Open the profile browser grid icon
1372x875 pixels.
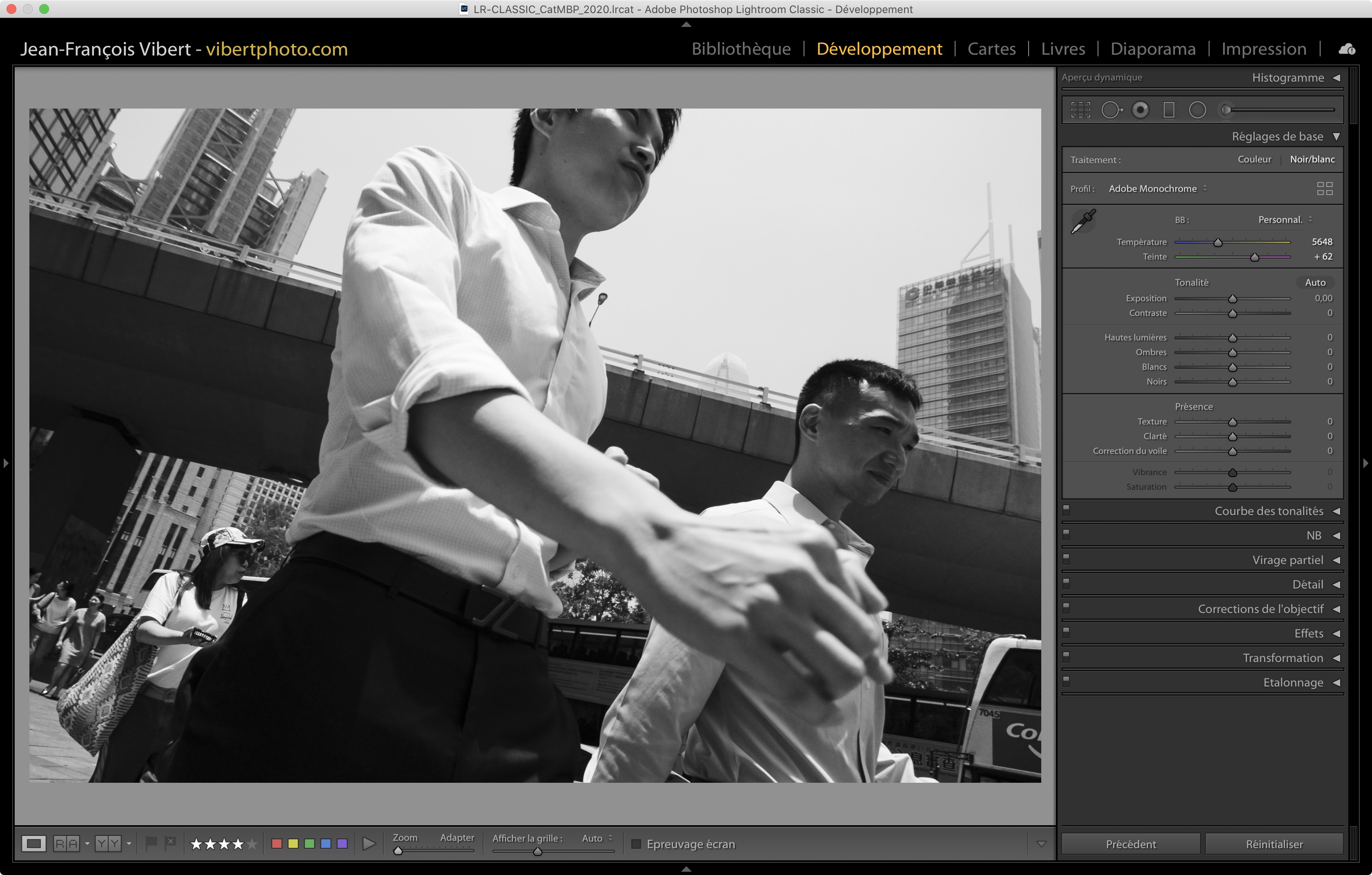[1325, 189]
